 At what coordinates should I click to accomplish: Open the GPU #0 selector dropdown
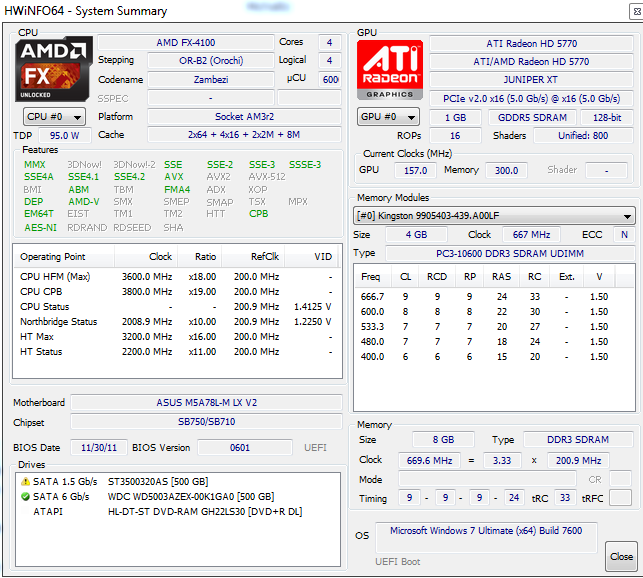click(388, 117)
